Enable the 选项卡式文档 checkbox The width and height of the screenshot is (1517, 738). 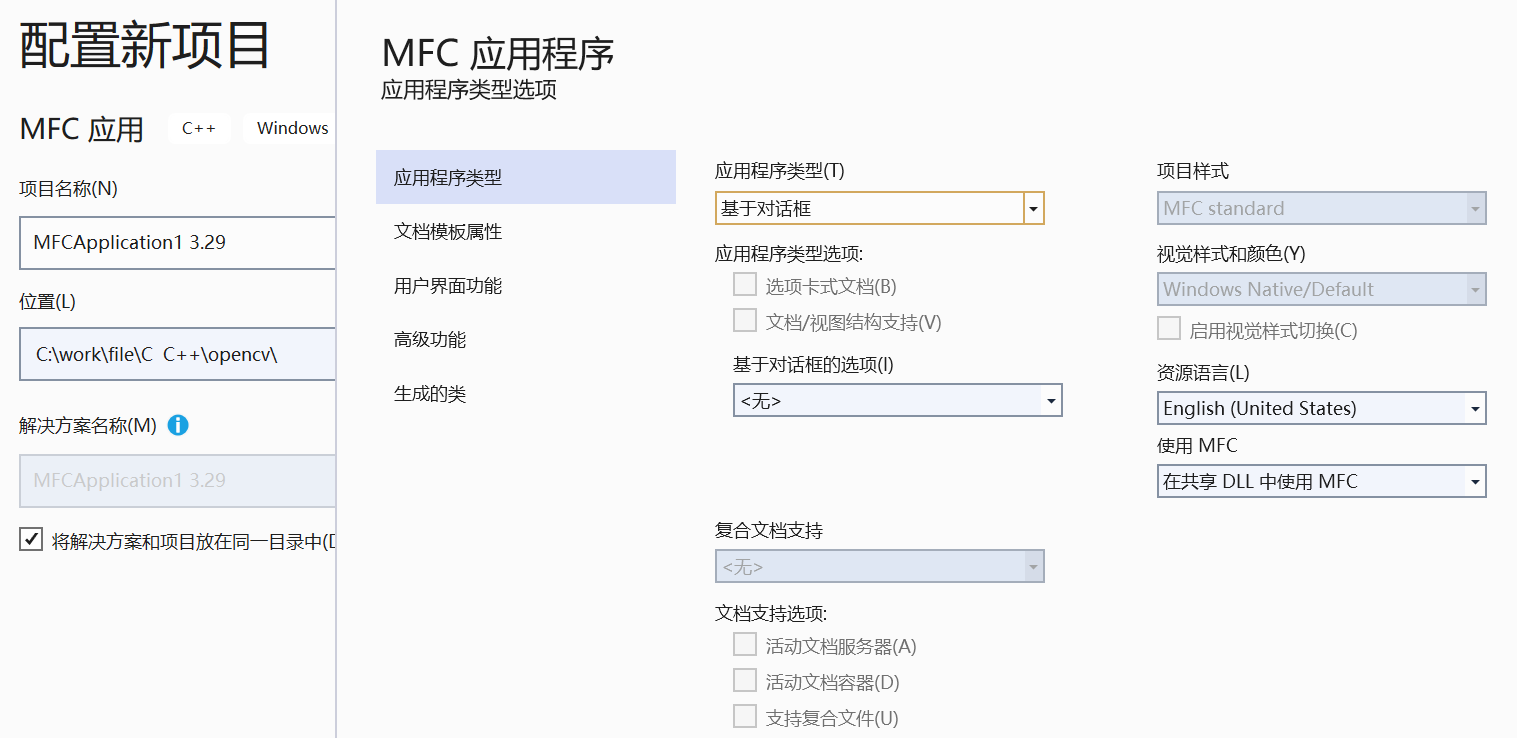[744, 284]
